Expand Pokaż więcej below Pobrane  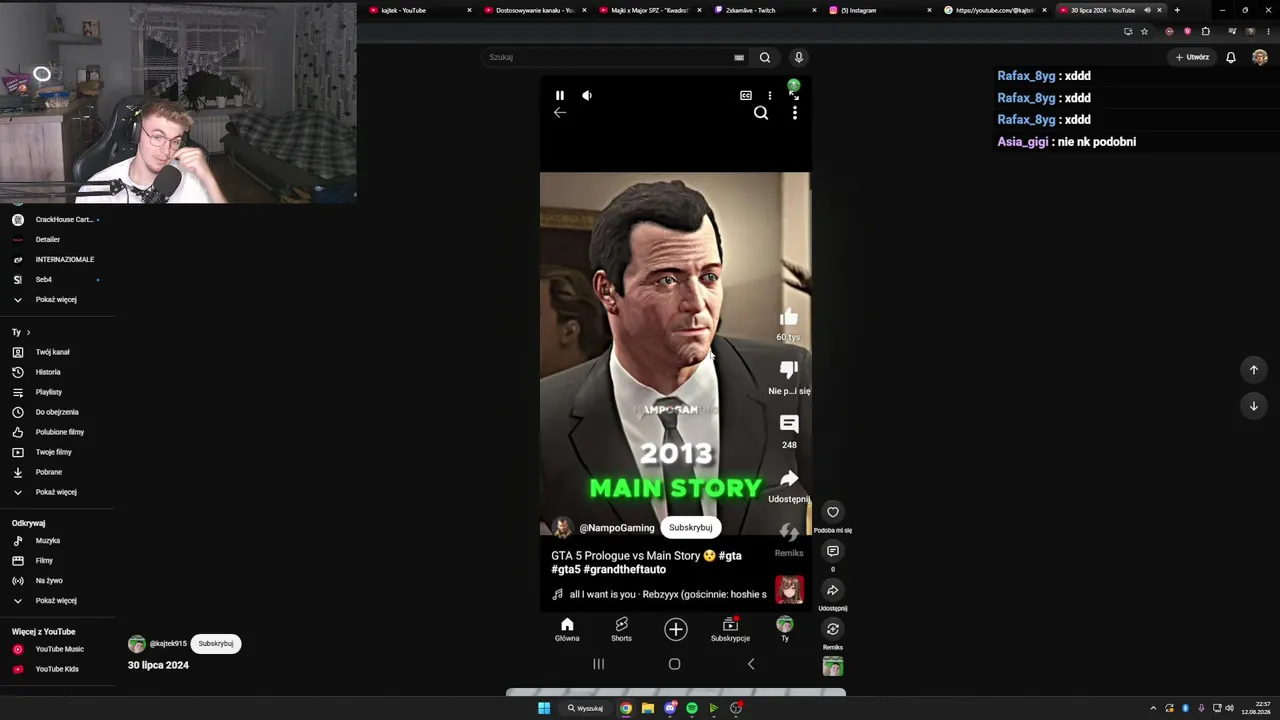(x=56, y=492)
